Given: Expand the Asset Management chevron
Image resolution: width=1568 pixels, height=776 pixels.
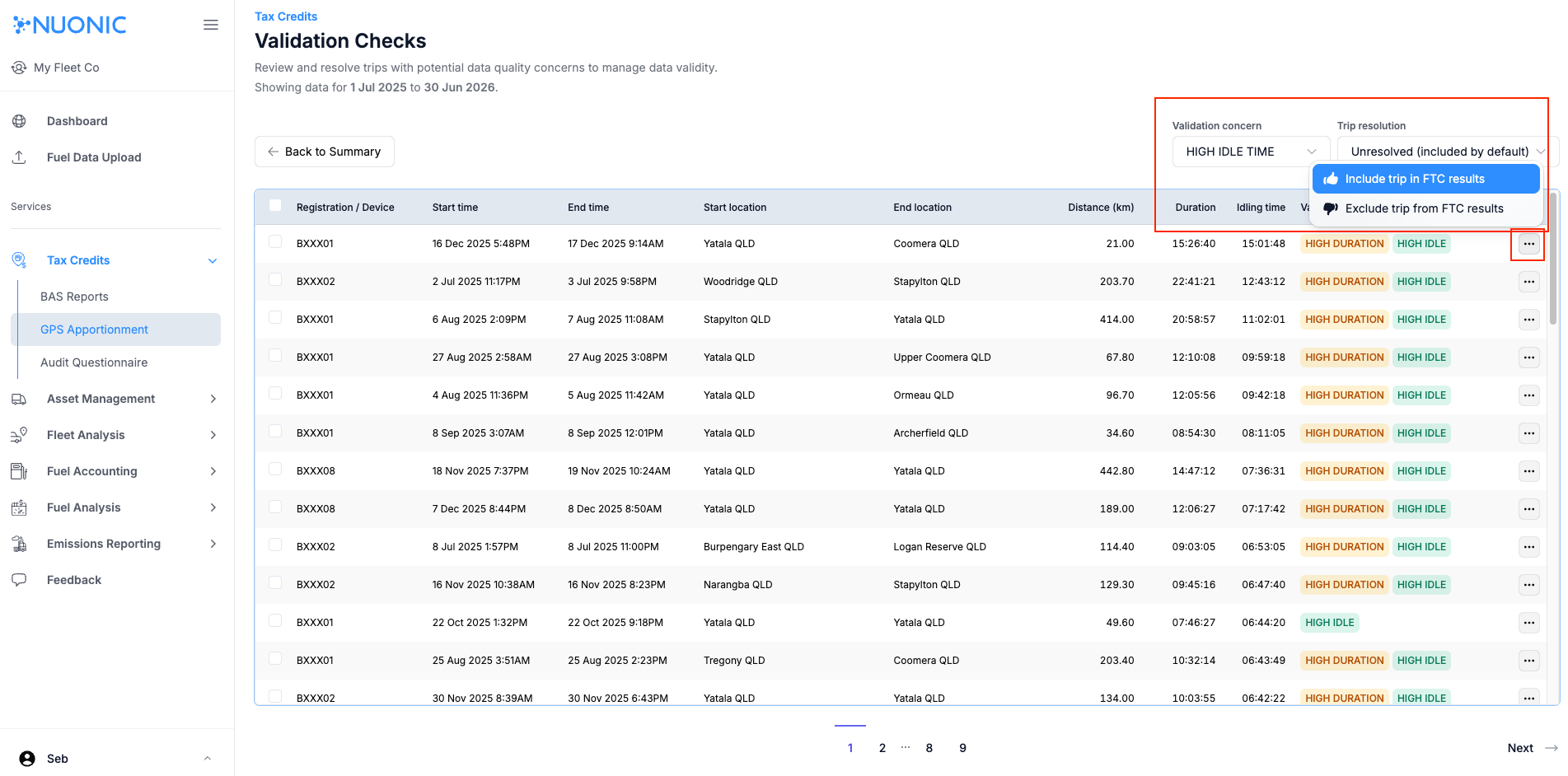Looking at the screenshot, I should coord(213,399).
